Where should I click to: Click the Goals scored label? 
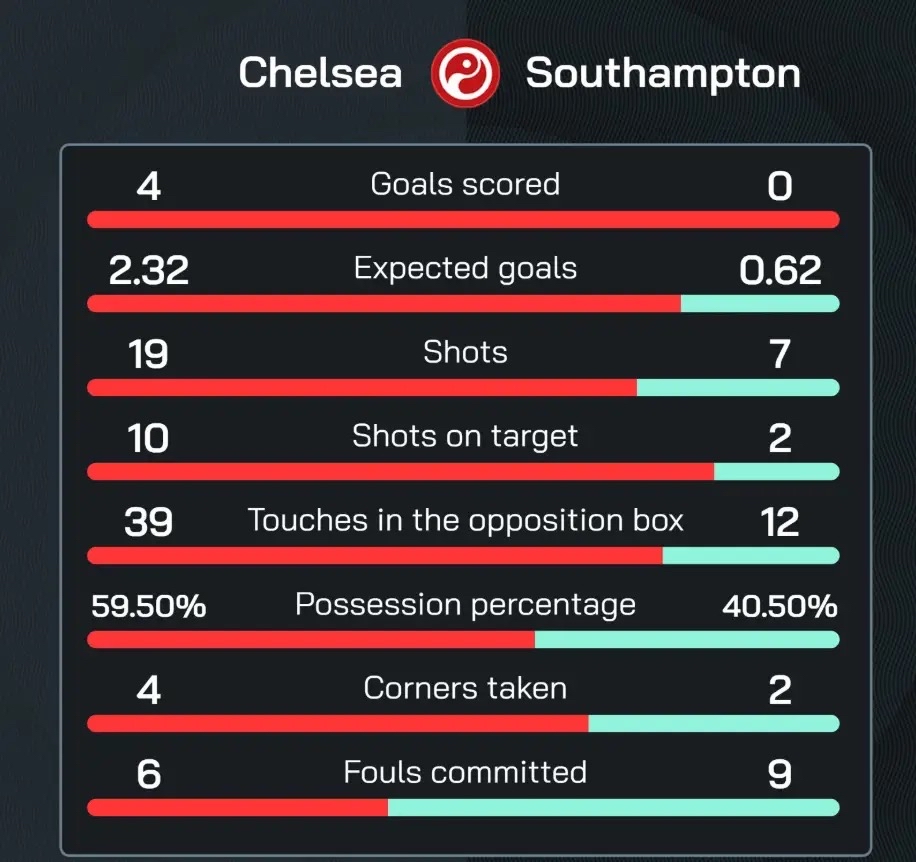465,184
